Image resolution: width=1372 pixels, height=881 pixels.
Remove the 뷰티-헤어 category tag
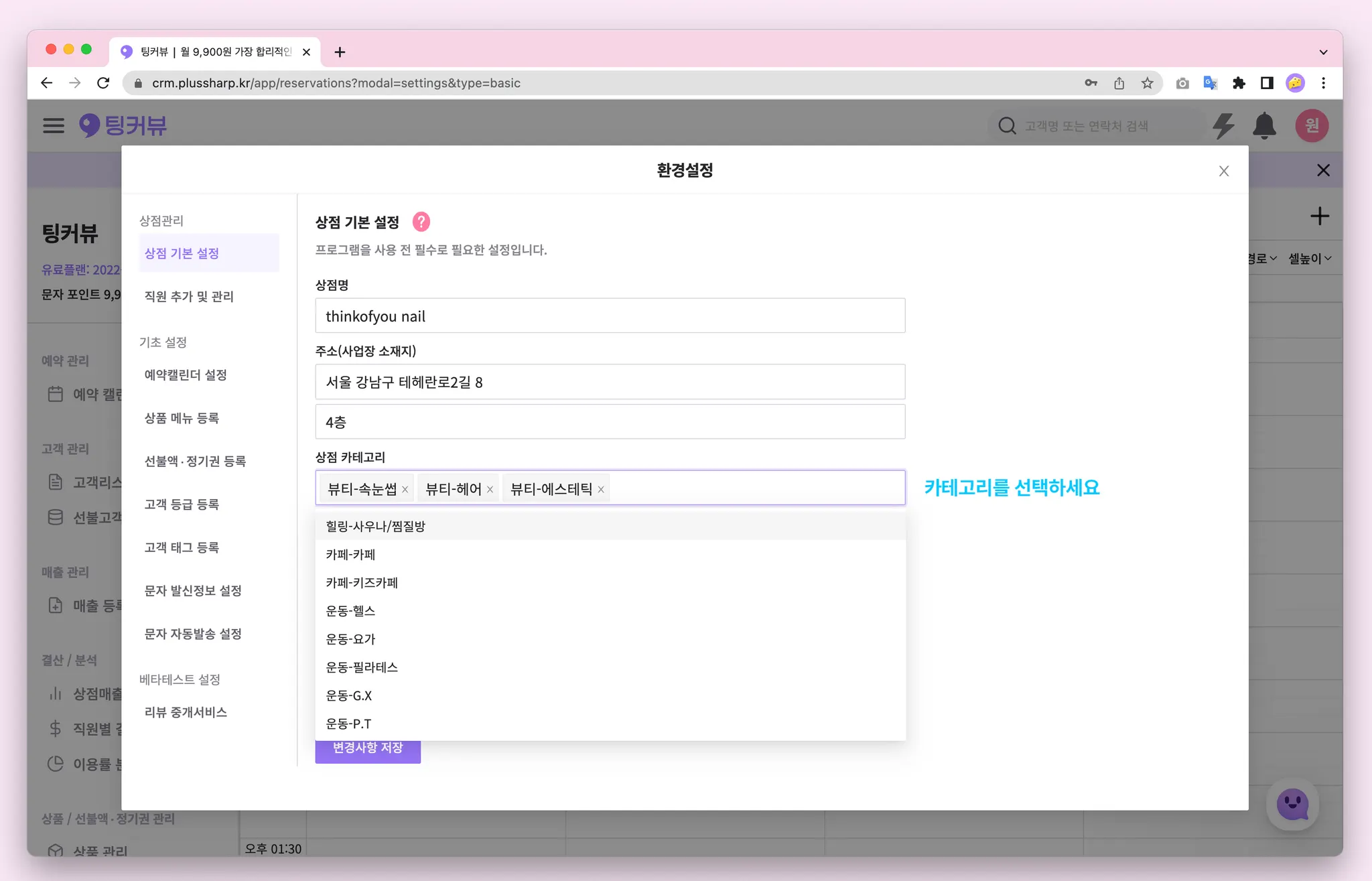pyautogui.click(x=490, y=490)
